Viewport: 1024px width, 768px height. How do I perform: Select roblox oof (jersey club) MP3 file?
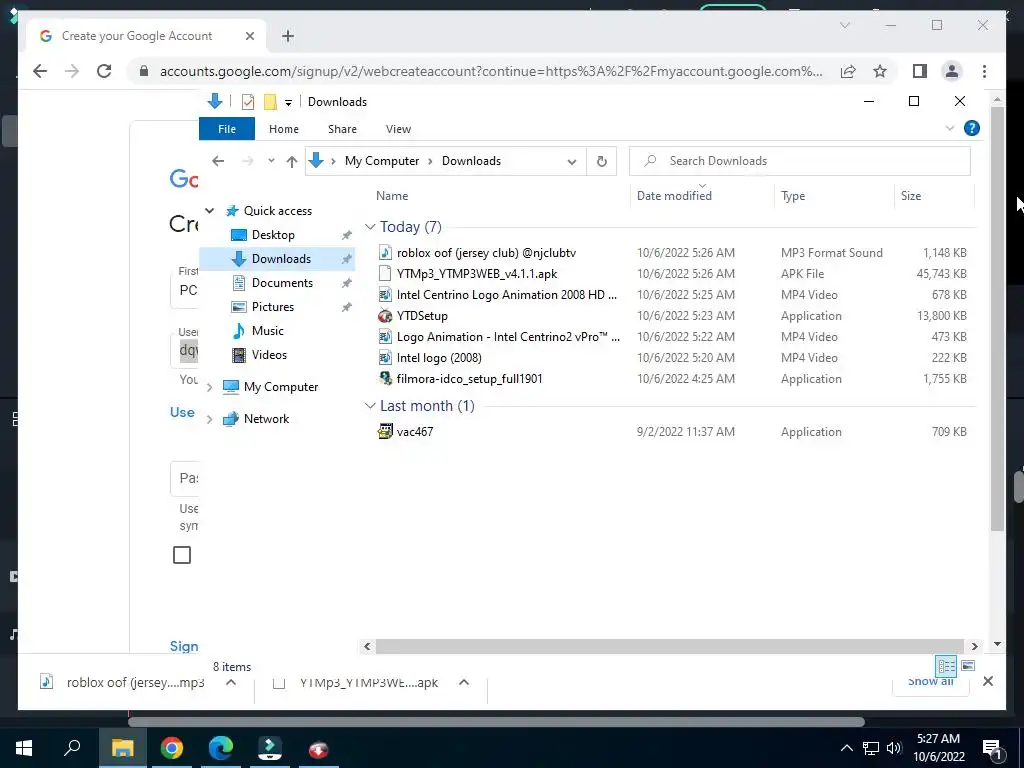(486, 253)
